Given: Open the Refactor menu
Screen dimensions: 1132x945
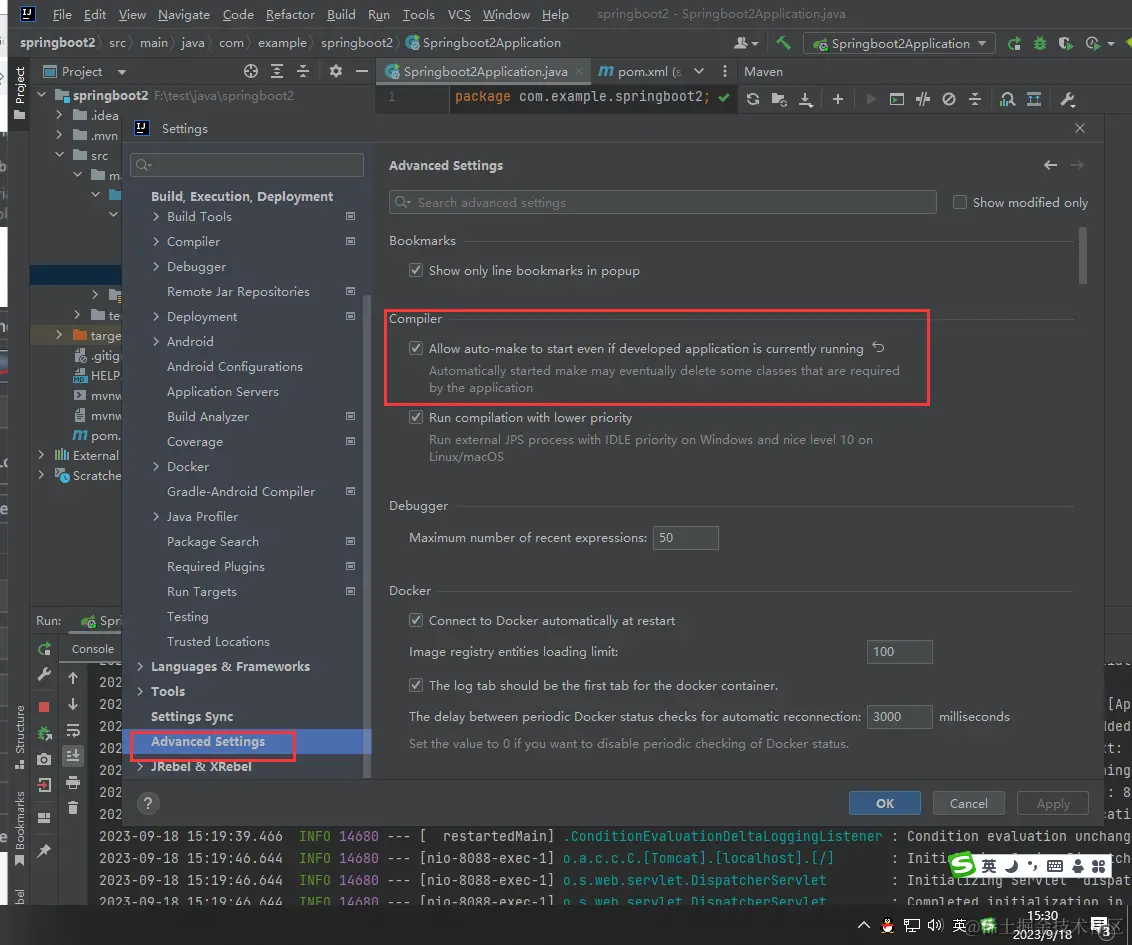Looking at the screenshot, I should point(289,14).
